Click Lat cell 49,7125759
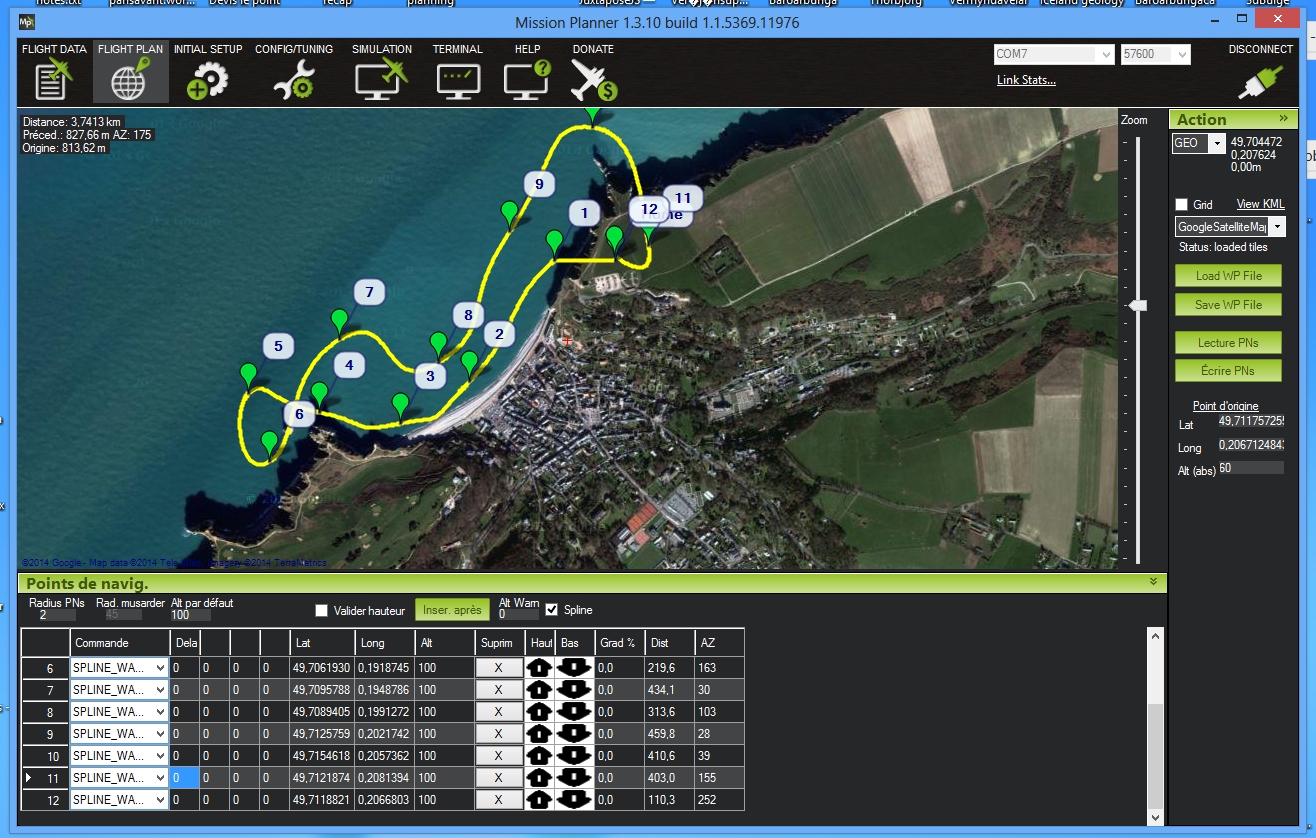Screen dimensions: 1316x838 click(322, 734)
